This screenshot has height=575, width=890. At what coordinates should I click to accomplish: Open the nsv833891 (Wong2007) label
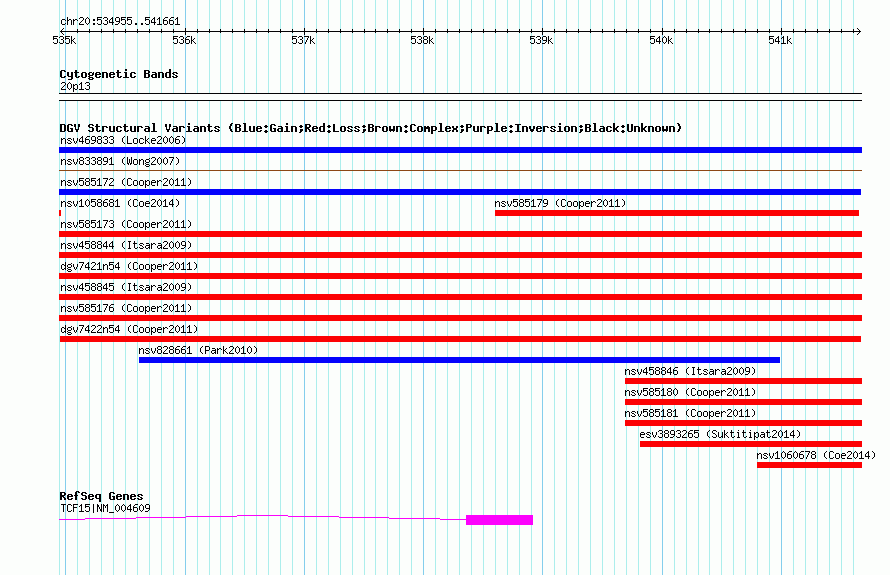120,161
